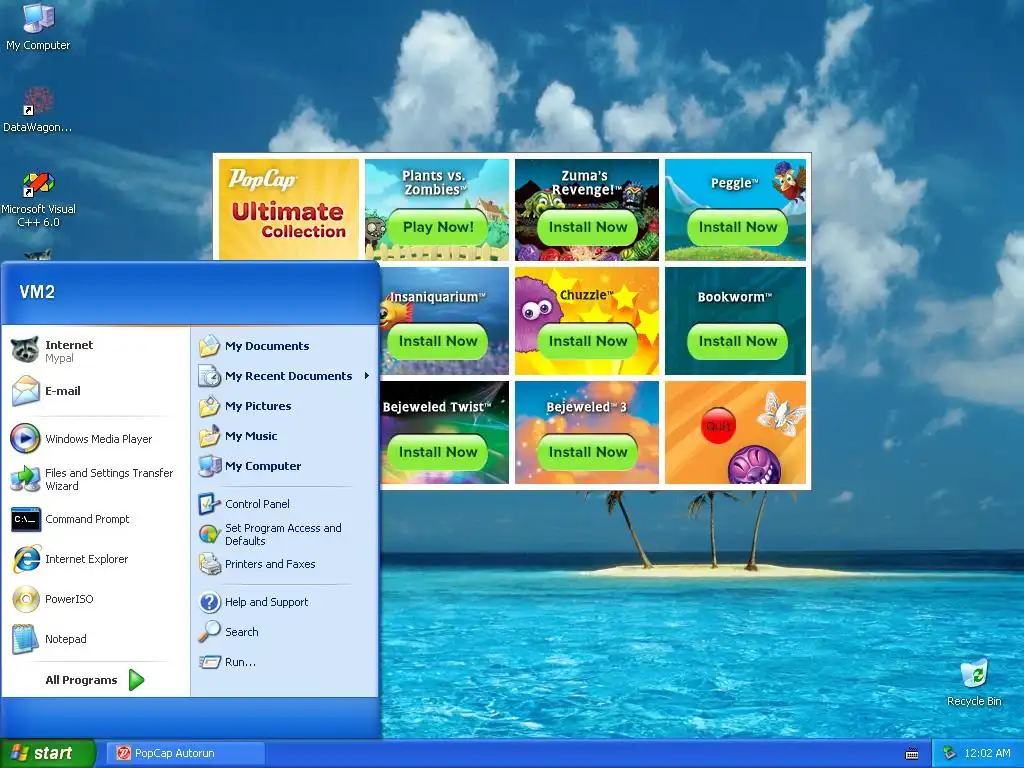Click Mypal raccoon Internet icon
This screenshot has width=1024, height=768.
(25, 350)
